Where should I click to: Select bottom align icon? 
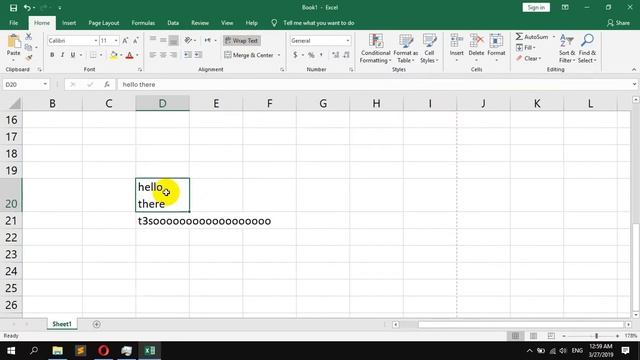point(173,40)
